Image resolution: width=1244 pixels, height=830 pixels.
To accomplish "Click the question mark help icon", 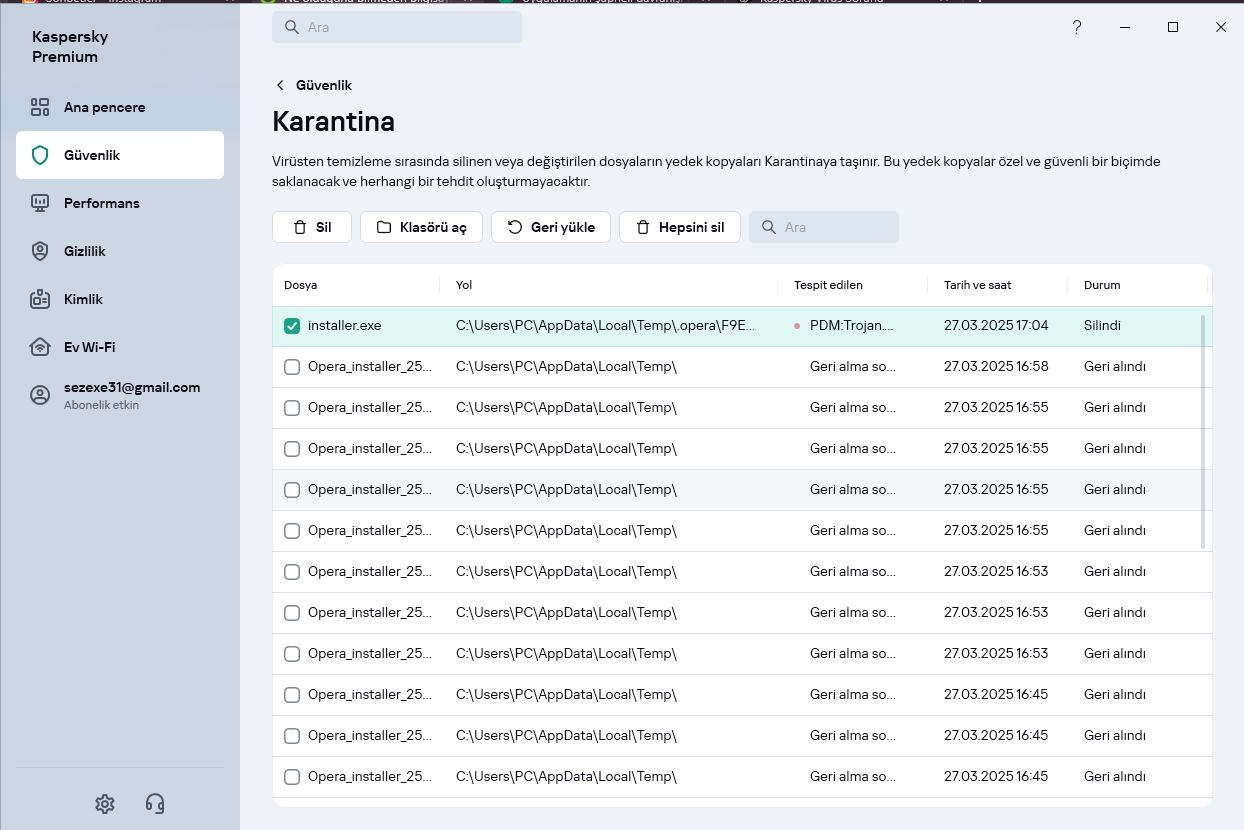I will 1077,27.
